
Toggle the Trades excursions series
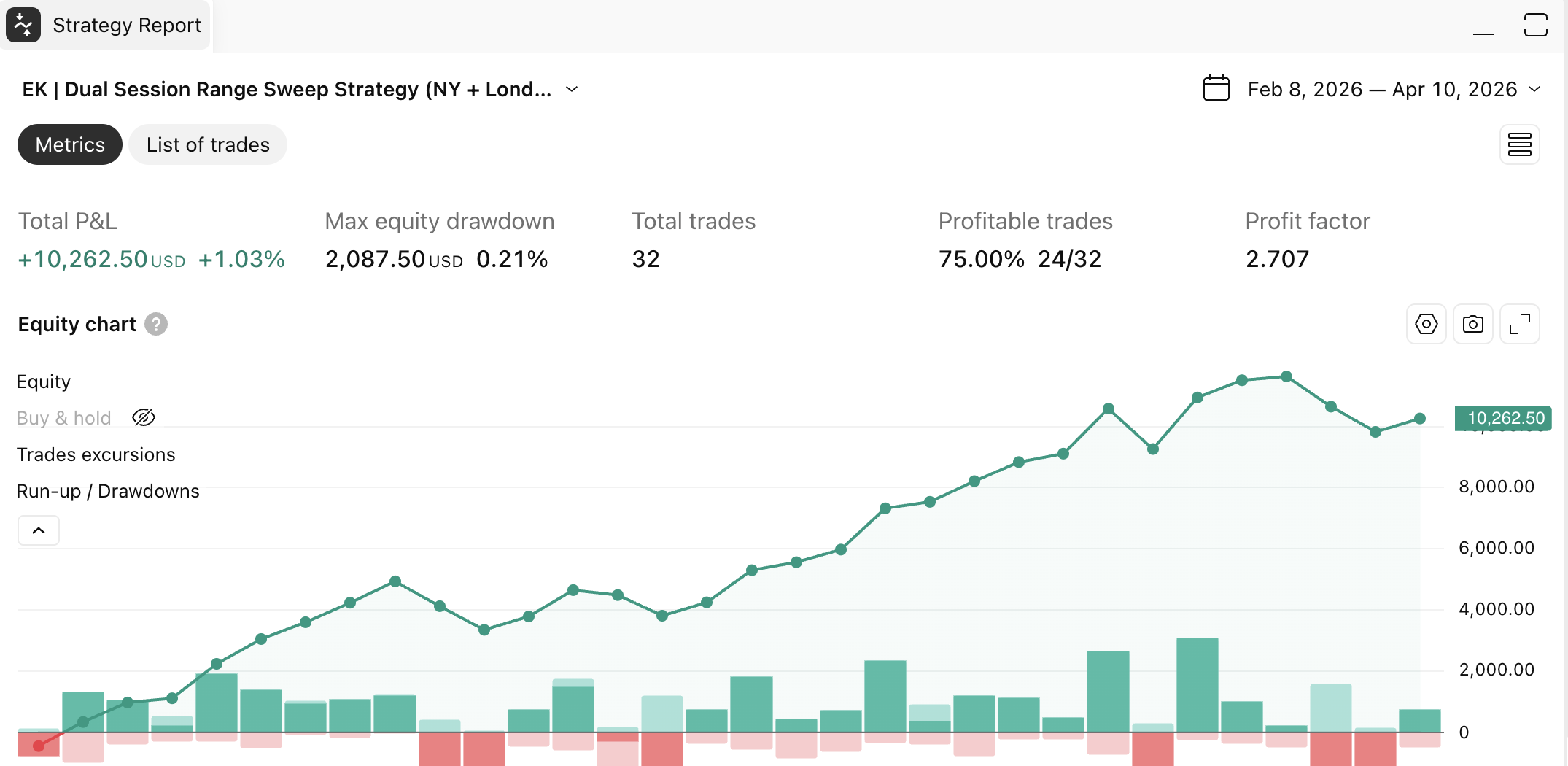pyautogui.click(x=96, y=454)
